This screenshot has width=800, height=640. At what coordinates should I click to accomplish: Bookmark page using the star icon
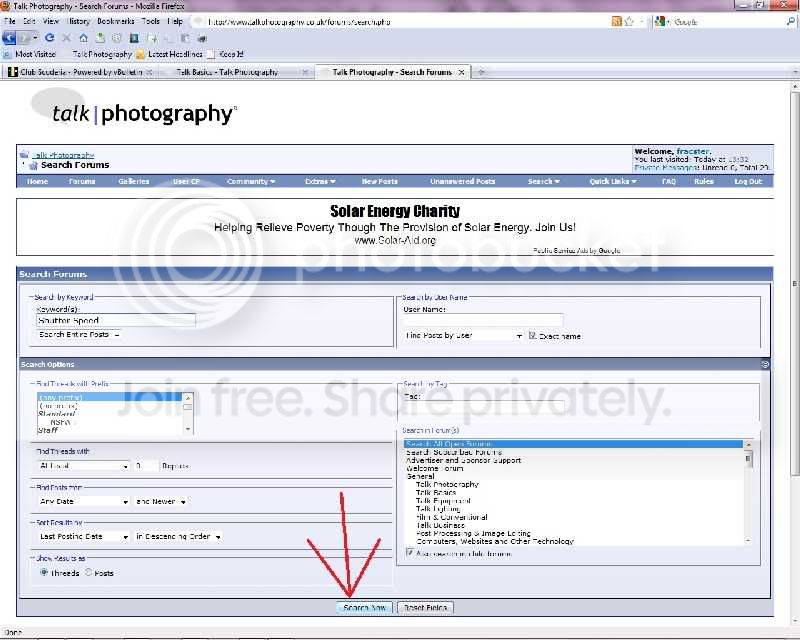coord(631,21)
